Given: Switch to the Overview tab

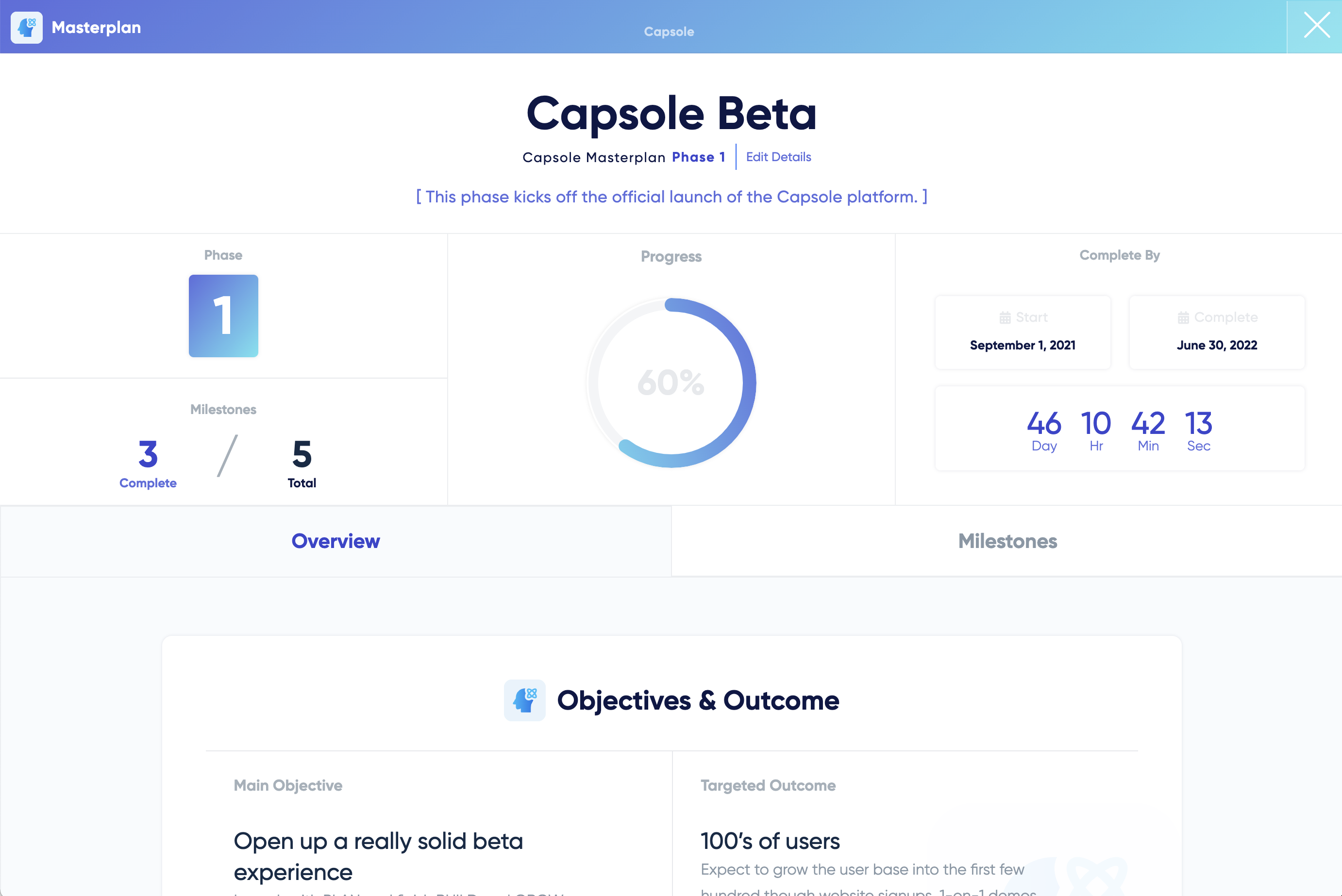Looking at the screenshot, I should (x=335, y=541).
